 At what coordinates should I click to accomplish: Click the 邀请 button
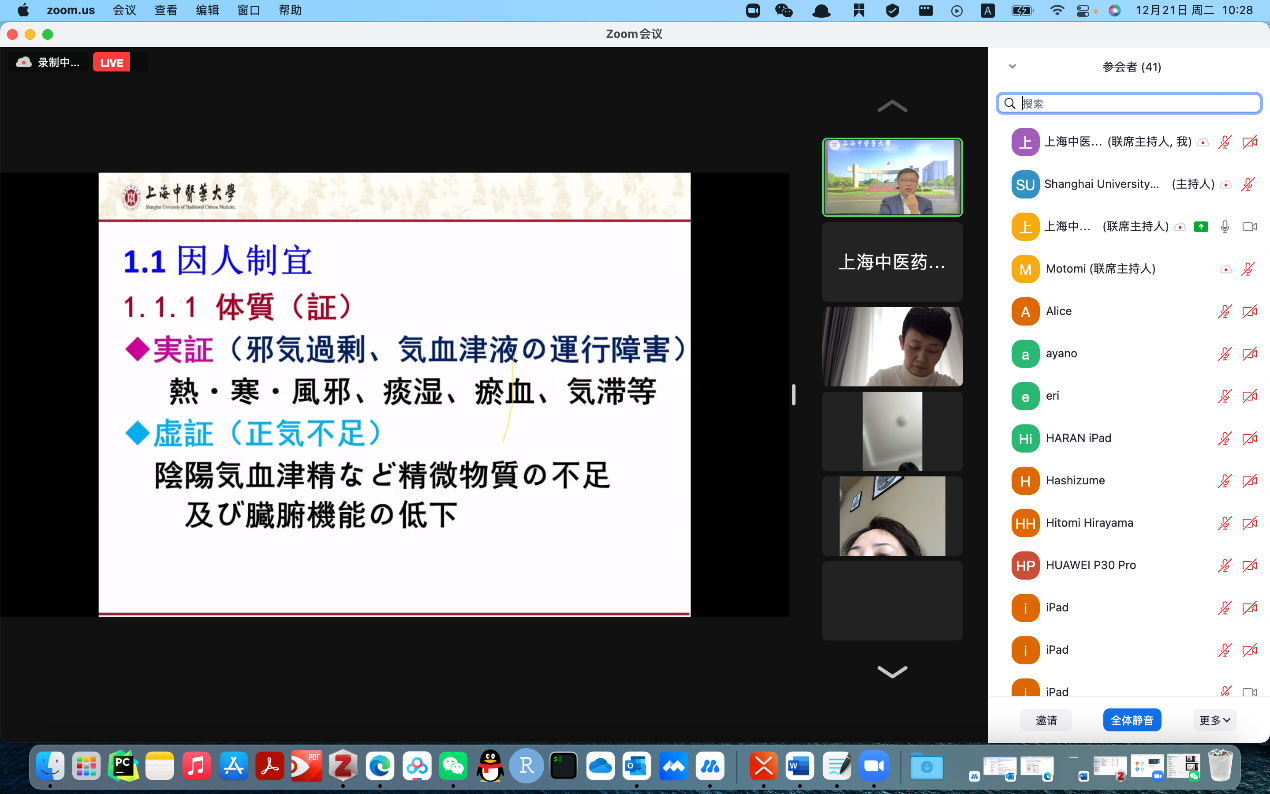(1046, 720)
